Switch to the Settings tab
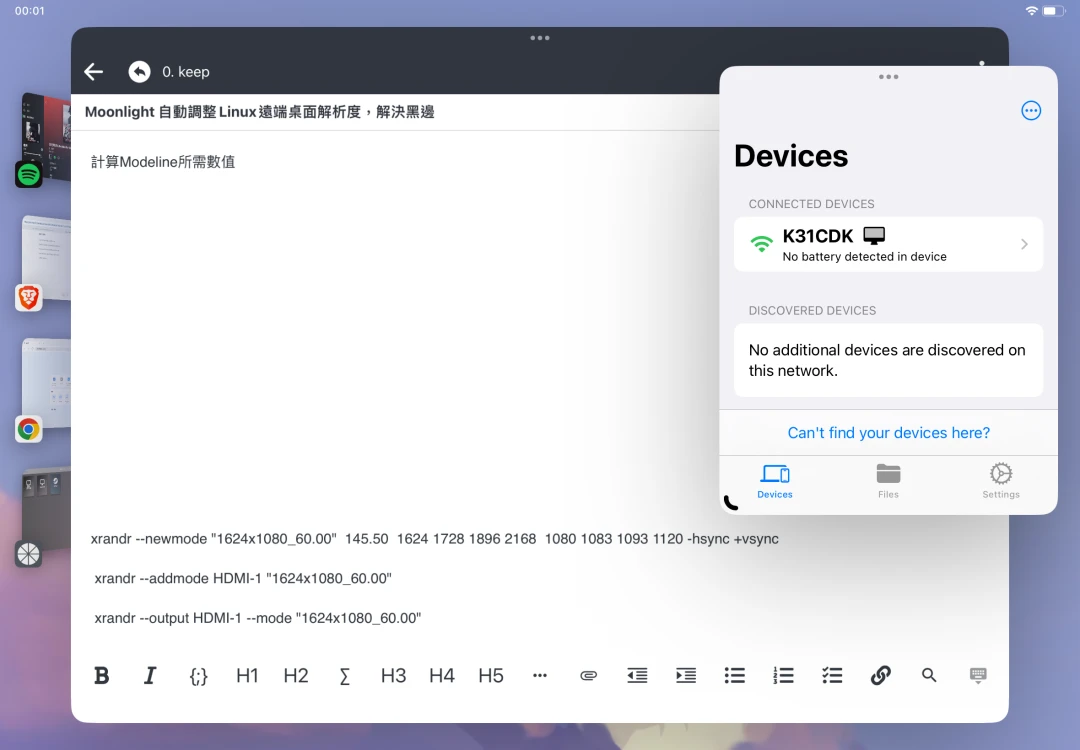Viewport: 1080px width, 750px height. point(1000,480)
